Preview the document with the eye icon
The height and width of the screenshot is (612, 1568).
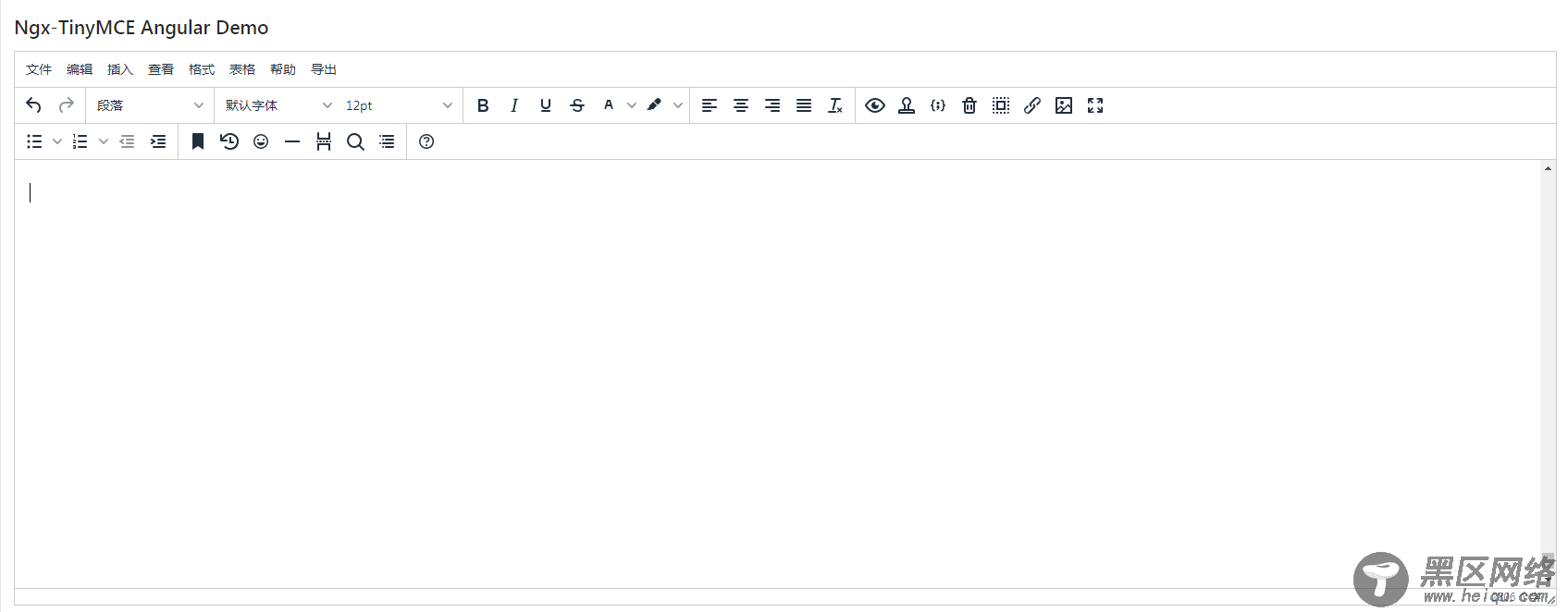click(875, 105)
